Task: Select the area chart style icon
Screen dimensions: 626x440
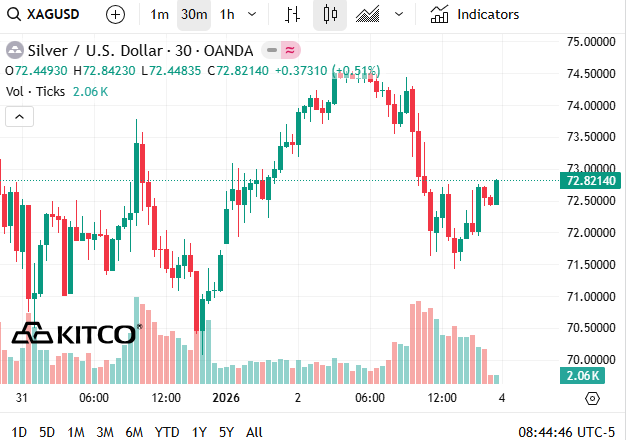Action: [x=367, y=15]
